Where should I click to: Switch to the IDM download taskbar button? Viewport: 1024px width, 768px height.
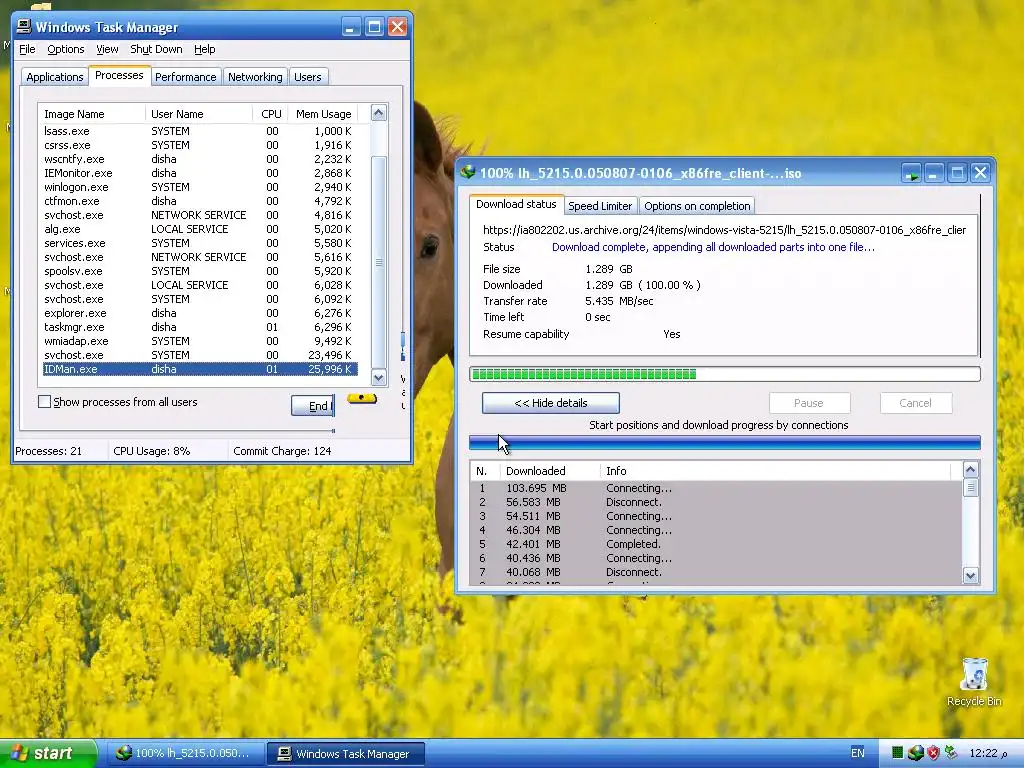click(184, 753)
